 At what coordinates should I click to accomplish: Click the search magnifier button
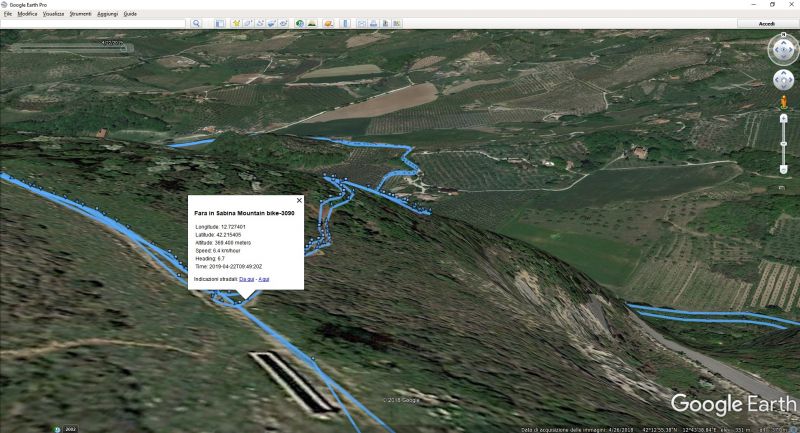196,23
